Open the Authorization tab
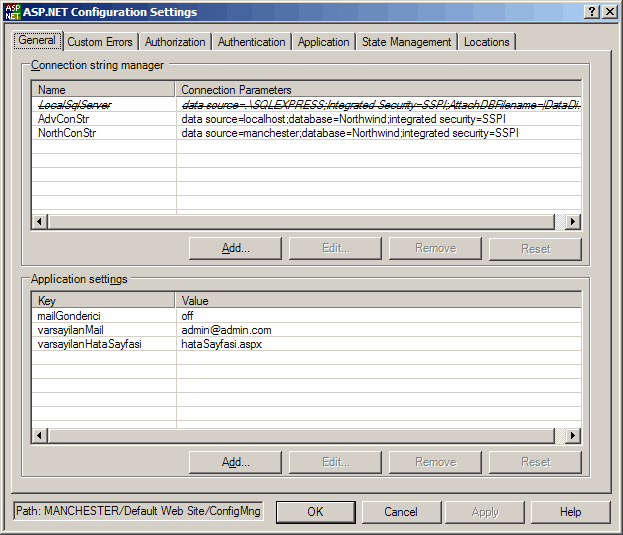This screenshot has width=623, height=535. click(x=175, y=42)
